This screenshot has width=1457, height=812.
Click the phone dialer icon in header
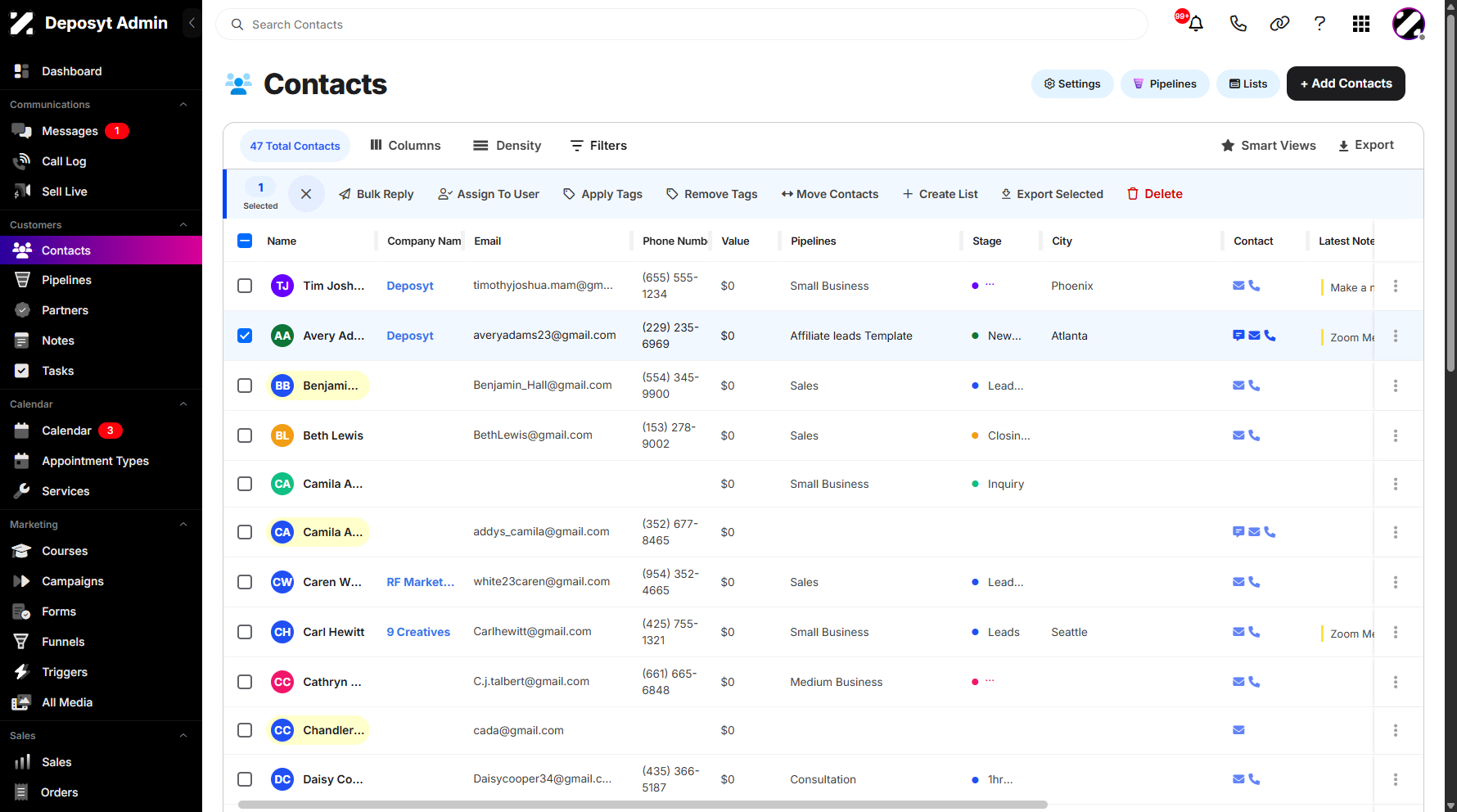pos(1238,24)
